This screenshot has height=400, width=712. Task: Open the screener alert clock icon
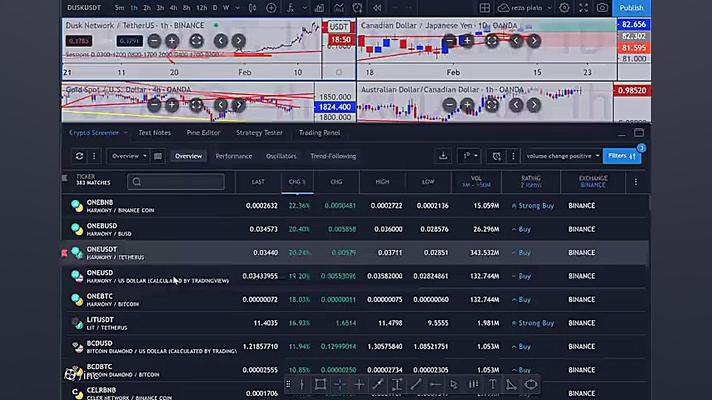(x=497, y=156)
